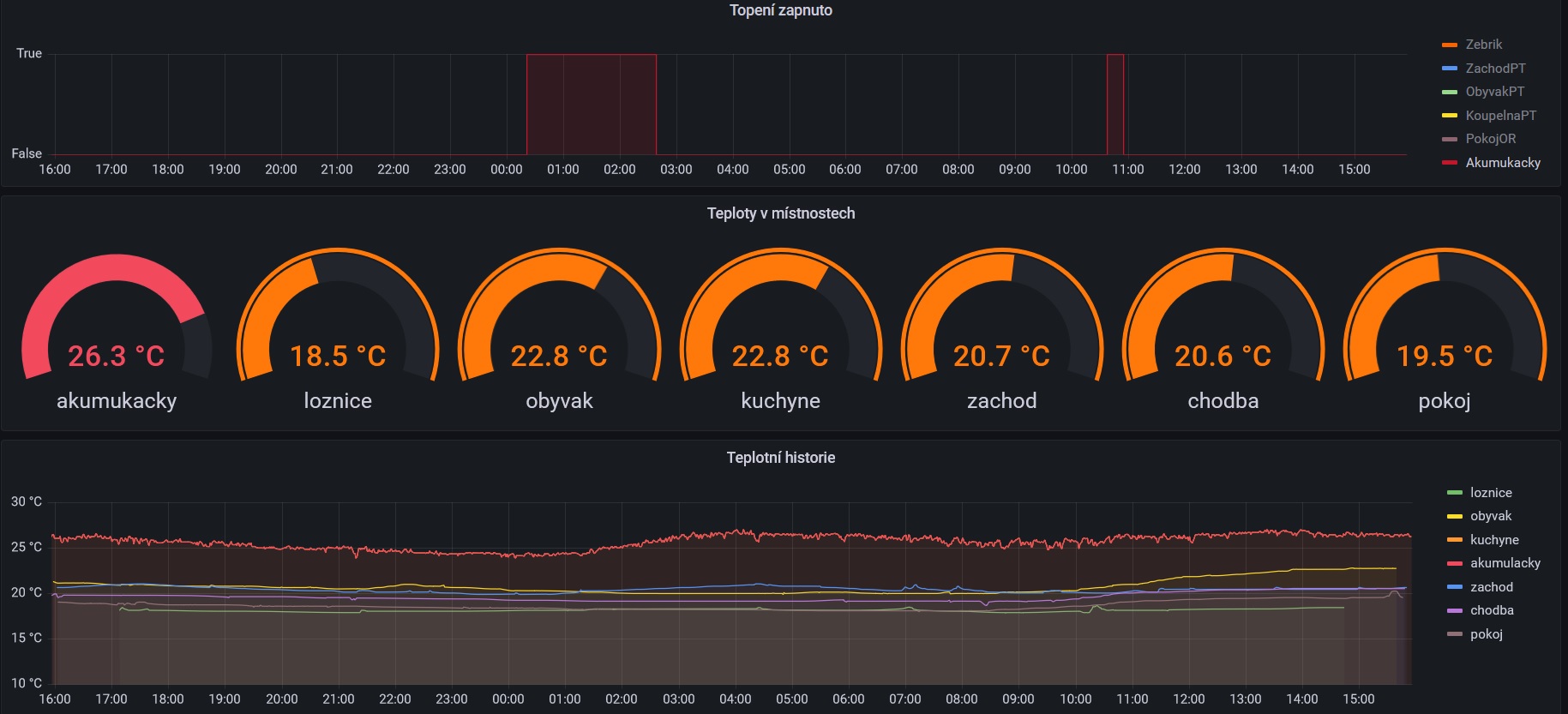This screenshot has width=1568, height=714.
Task: Toggle the obyvak series in history legend
Action: tap(1491, 516)
